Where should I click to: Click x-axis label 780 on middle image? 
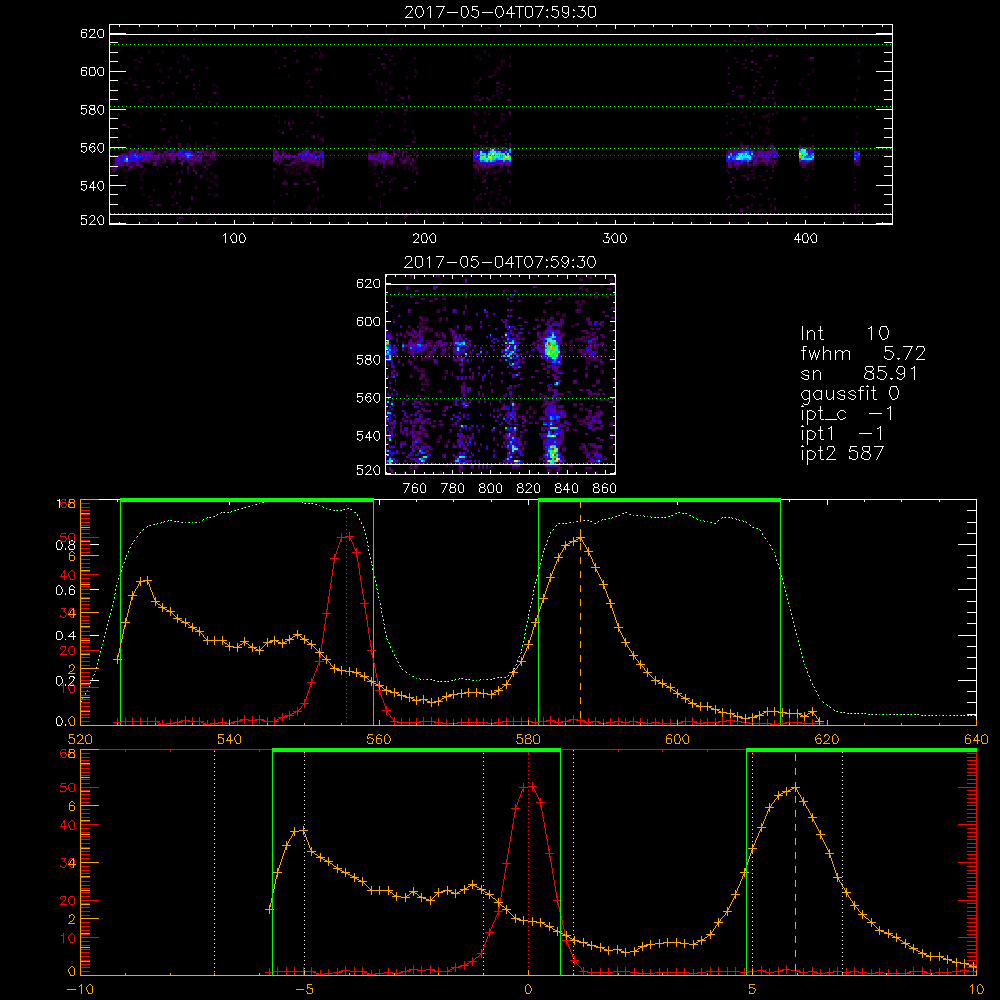[453, 489]
